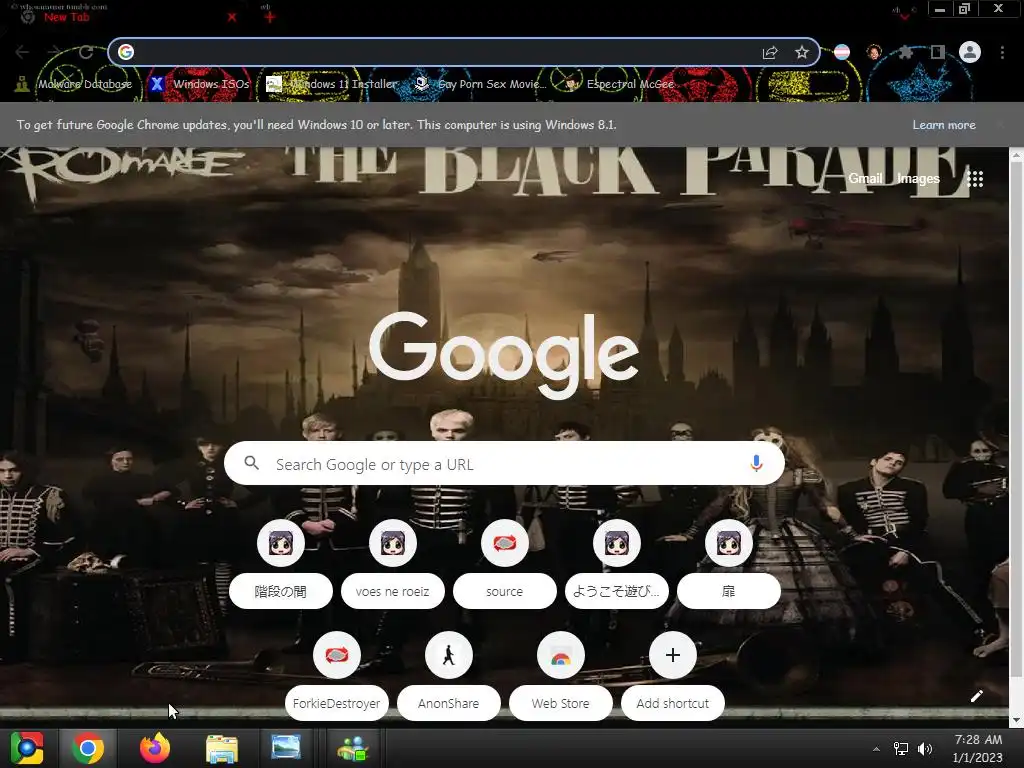Screen dimensions: 1024x768
Task: Switch to Chrome on the taskbar
Action: 88,748
